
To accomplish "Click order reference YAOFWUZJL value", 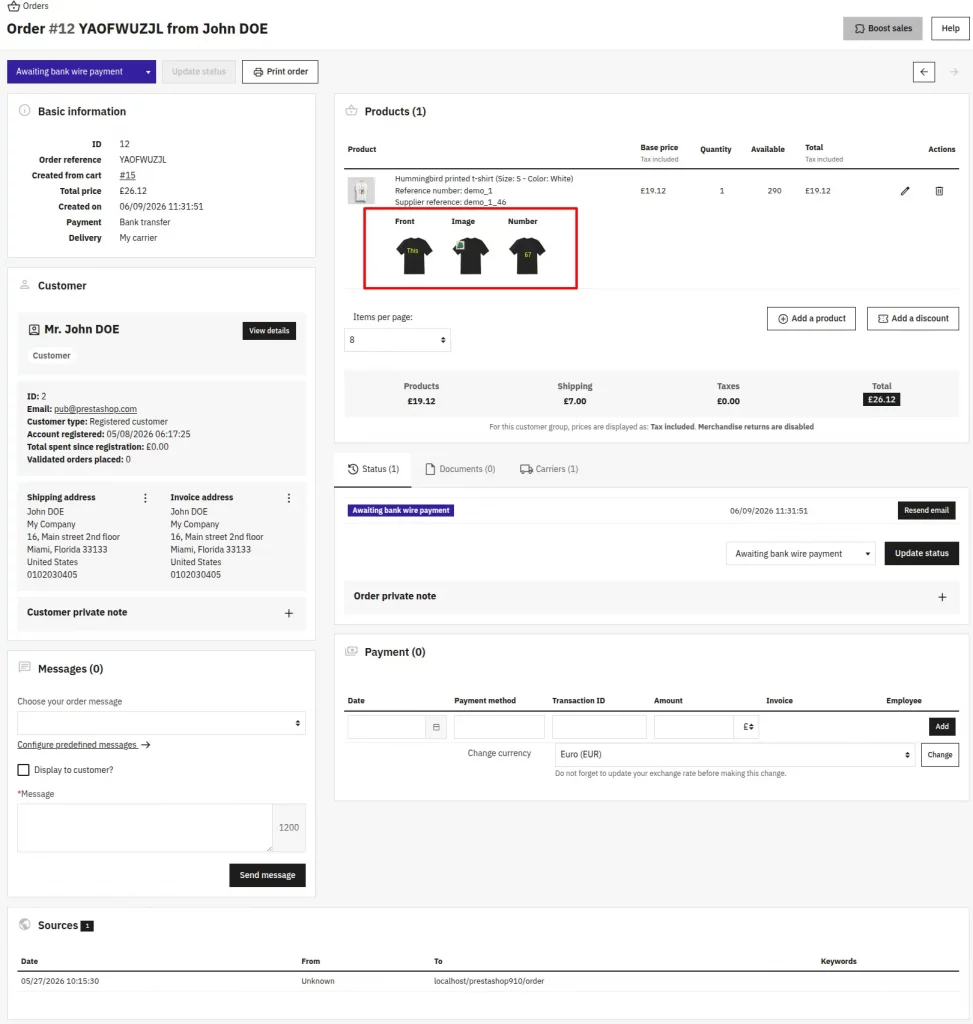I will (x=142, y=159).
